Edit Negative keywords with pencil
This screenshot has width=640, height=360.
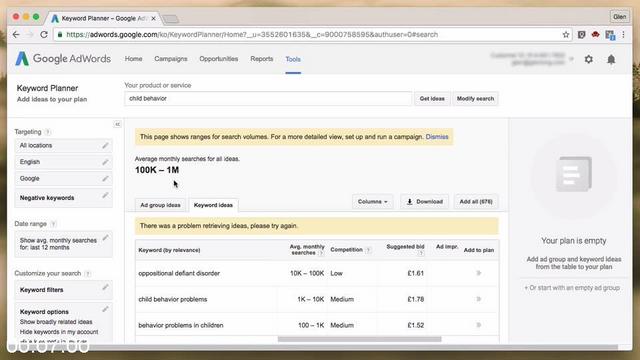point(105,195)
